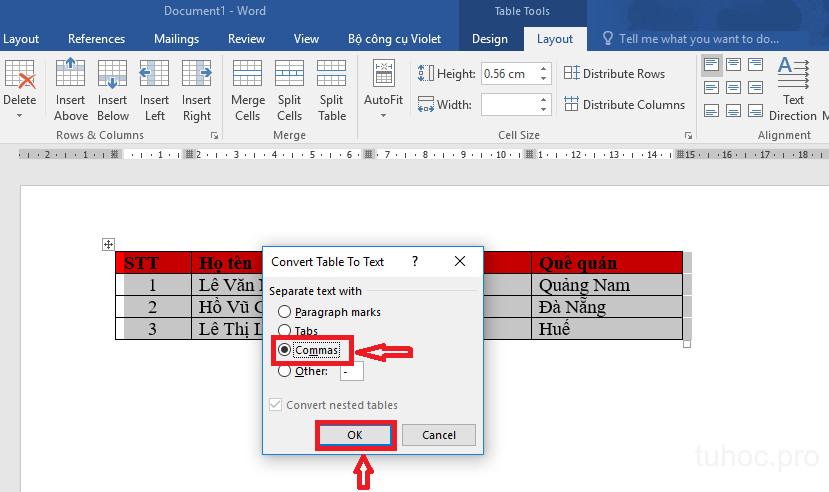The width and height of the screenshot is (829, 492).
Task: Click Split Cells
Action: click(x=290, y=90)
